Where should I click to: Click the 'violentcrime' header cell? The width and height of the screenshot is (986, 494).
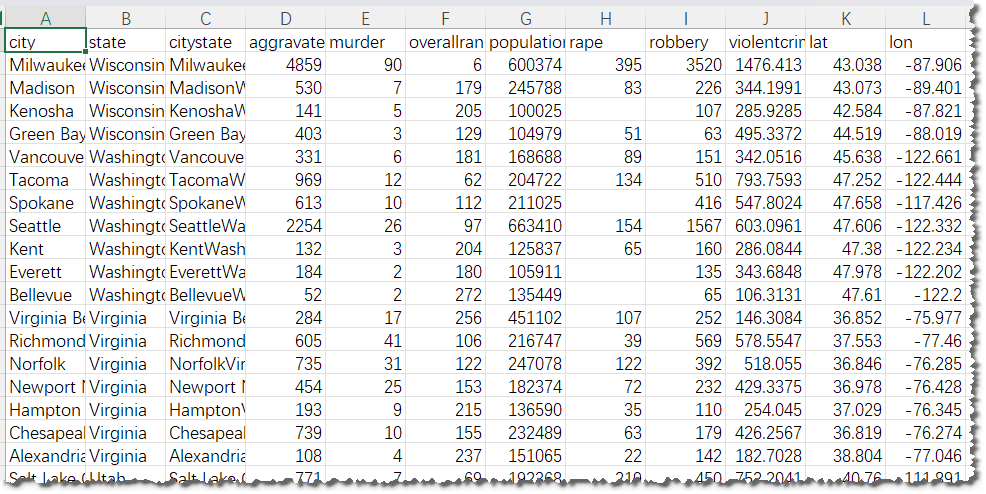click(765, 42)
